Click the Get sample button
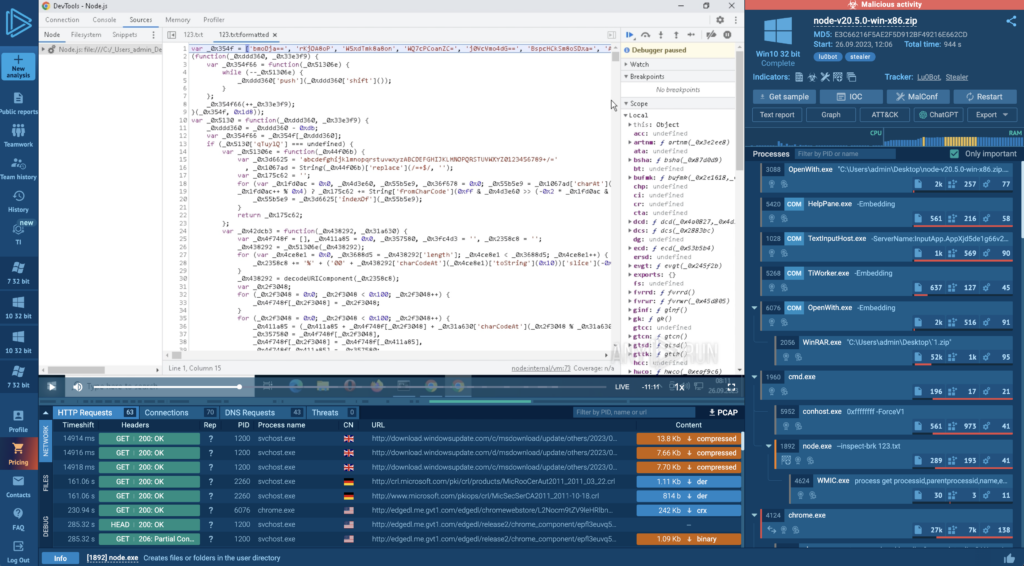Viewport: 1024px width, 566px height. 783,97
